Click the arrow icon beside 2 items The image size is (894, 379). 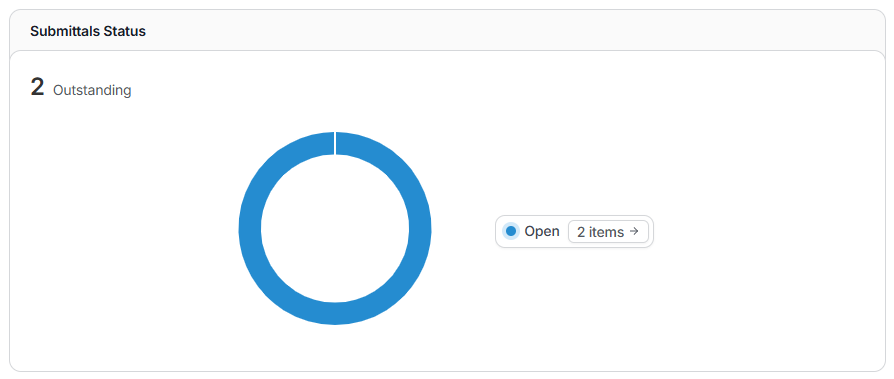click(634, 231)
